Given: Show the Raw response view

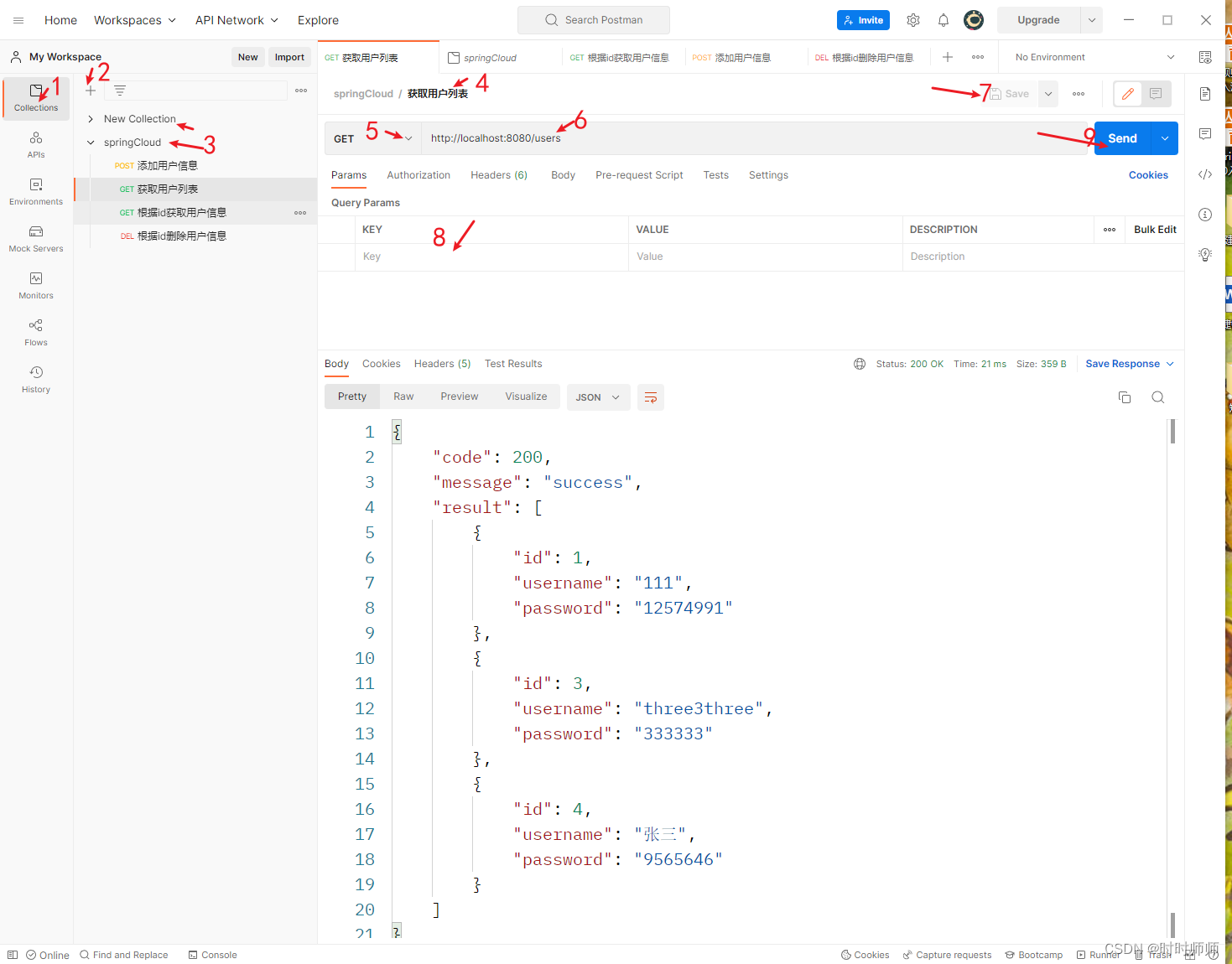Looking at the screenshot, I should point(403,396).
